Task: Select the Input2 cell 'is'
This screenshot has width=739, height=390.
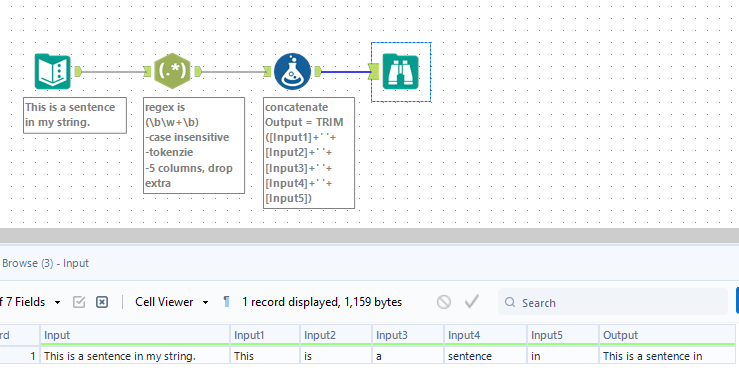Action: [336, 356]
